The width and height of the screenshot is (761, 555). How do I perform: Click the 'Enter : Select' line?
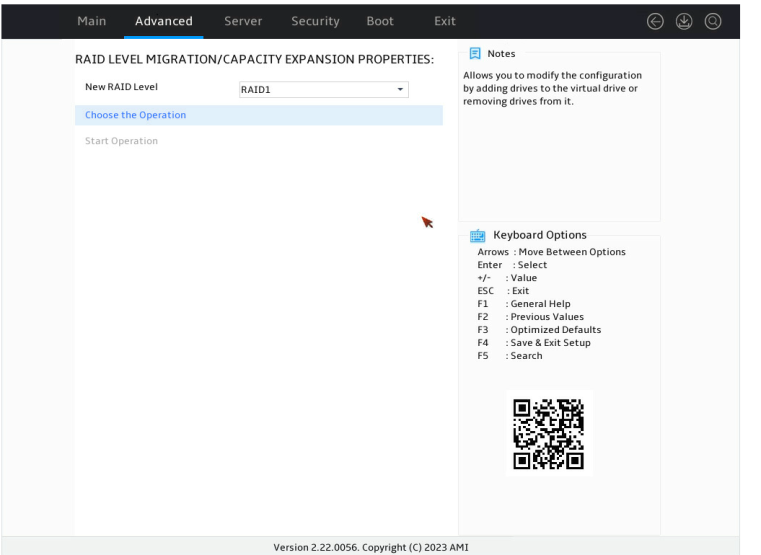point(512,265)
